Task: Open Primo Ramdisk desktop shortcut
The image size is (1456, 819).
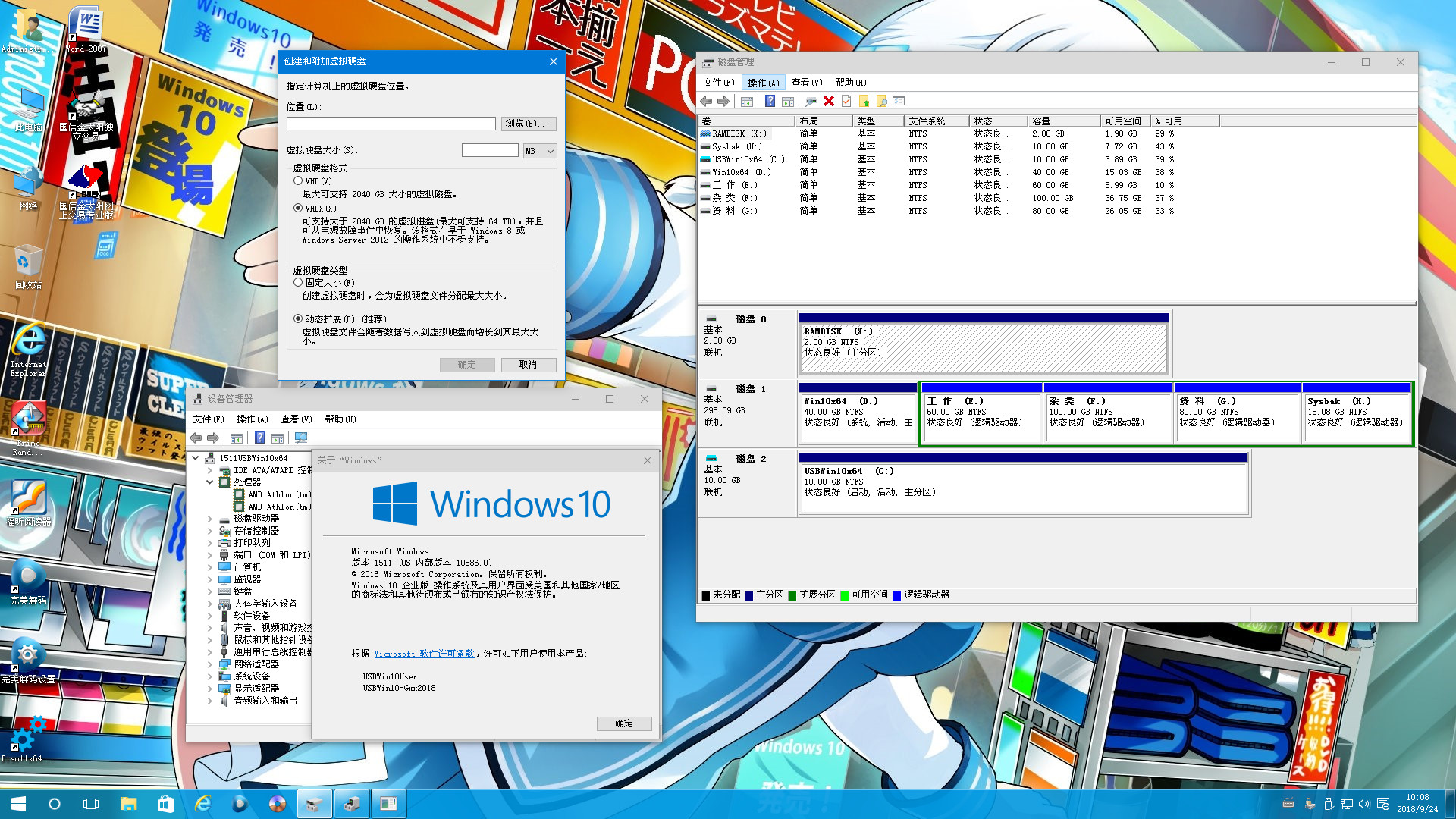Action: (29, 428)
